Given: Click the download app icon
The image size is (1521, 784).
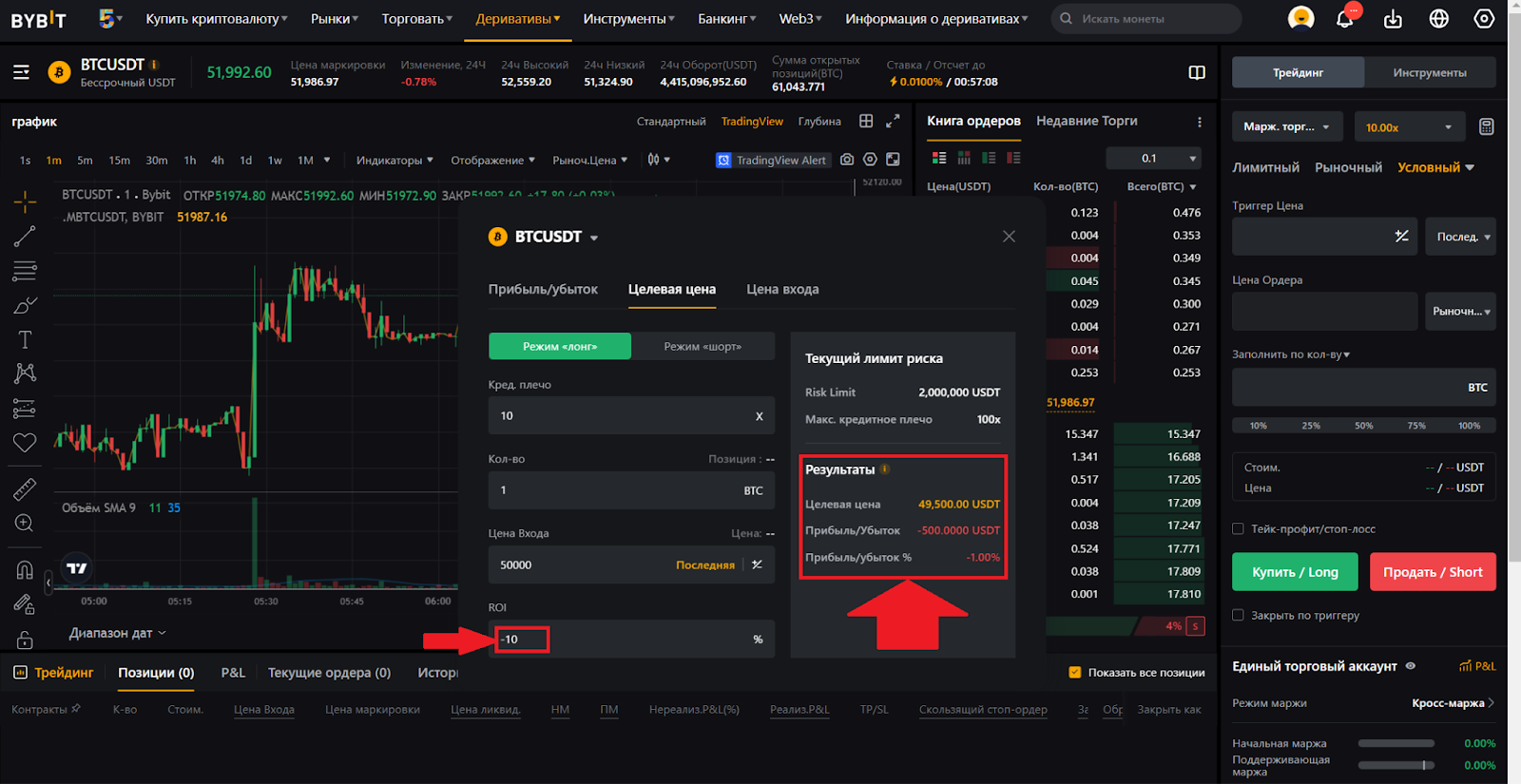Looking at the screenshot, I should click(x=1393, y=19).
